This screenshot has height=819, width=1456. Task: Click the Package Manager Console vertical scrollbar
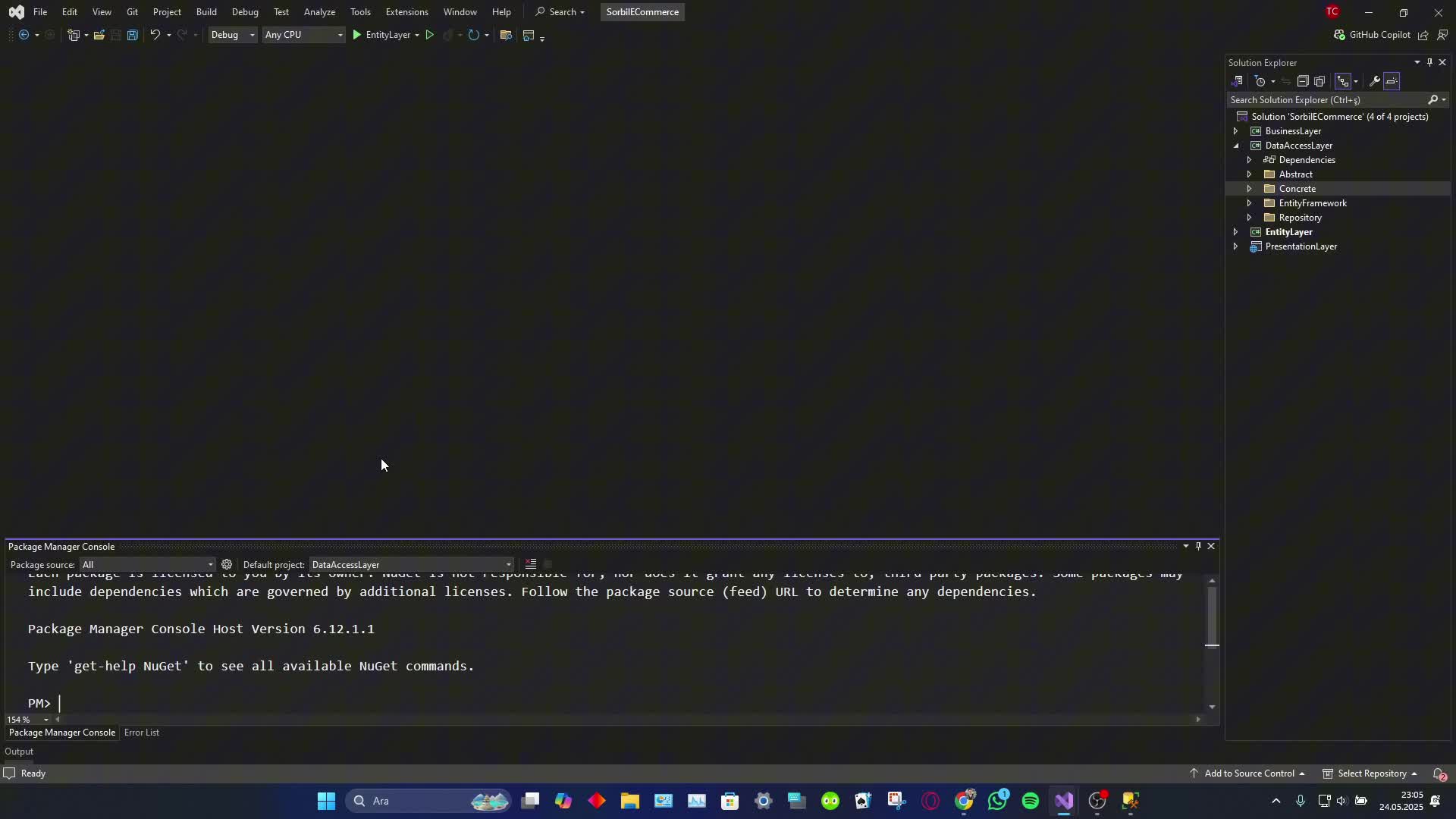(1212, 616)
